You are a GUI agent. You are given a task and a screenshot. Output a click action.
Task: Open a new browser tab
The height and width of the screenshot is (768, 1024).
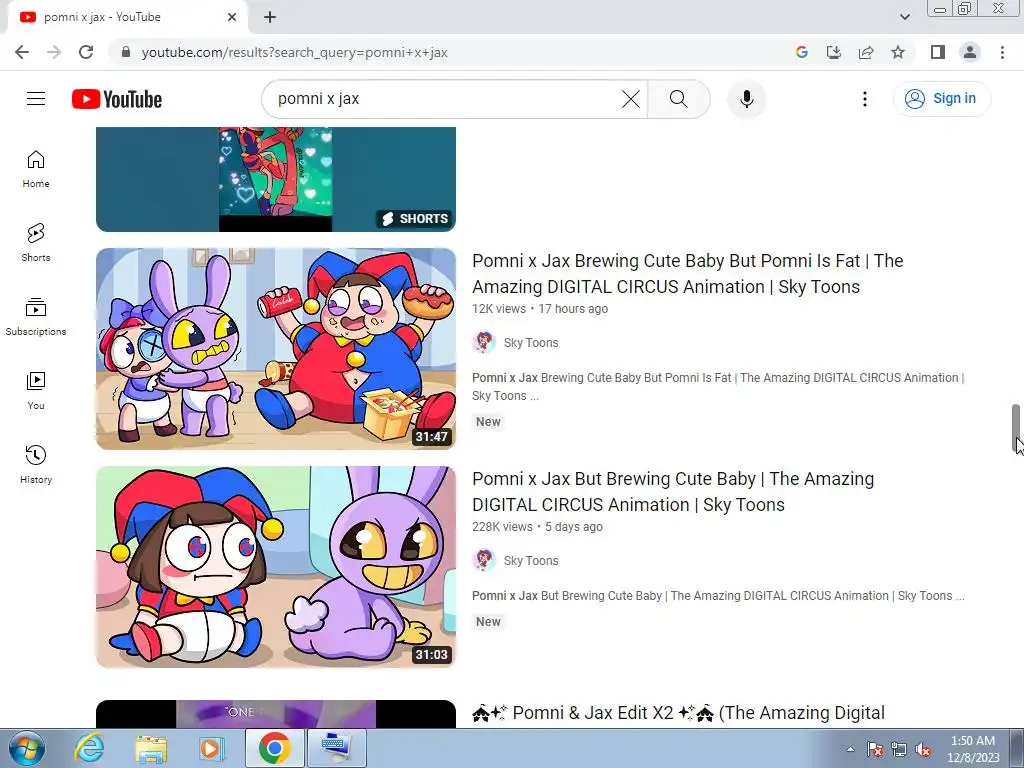pyautogui.click(x=270, y=18)
